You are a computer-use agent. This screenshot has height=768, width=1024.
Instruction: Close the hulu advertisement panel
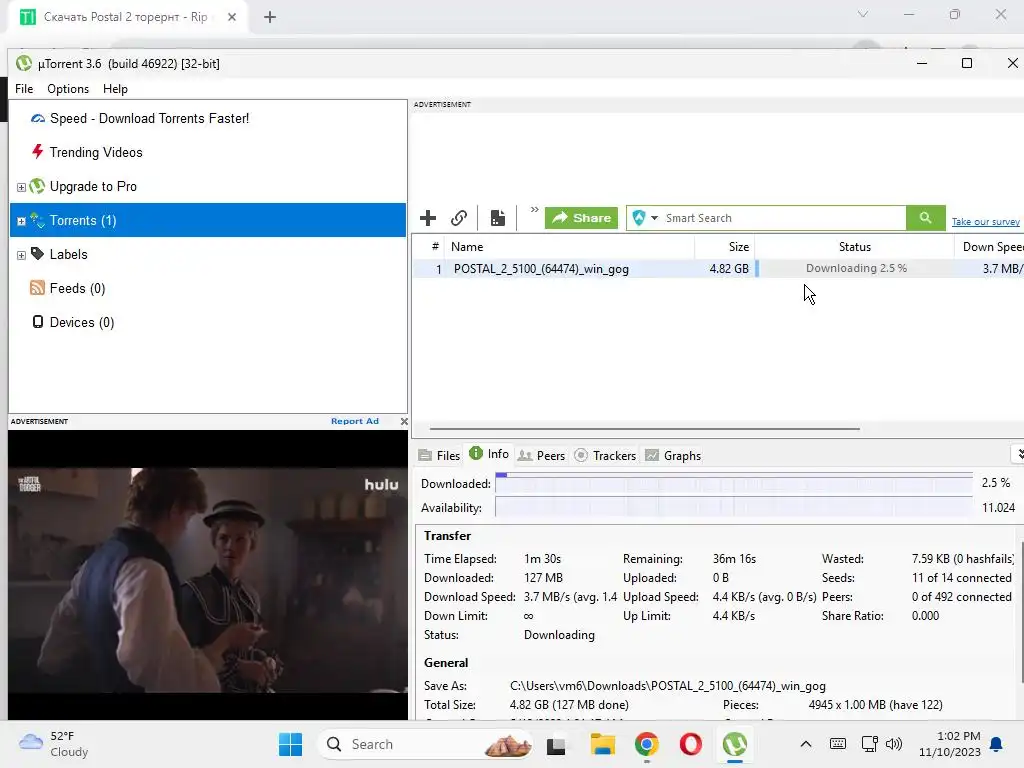[404, 421]
